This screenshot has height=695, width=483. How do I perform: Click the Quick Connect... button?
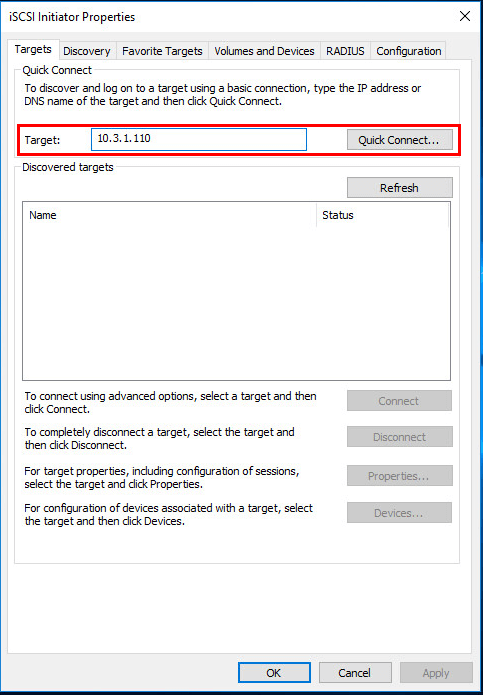tap(399, 140)
